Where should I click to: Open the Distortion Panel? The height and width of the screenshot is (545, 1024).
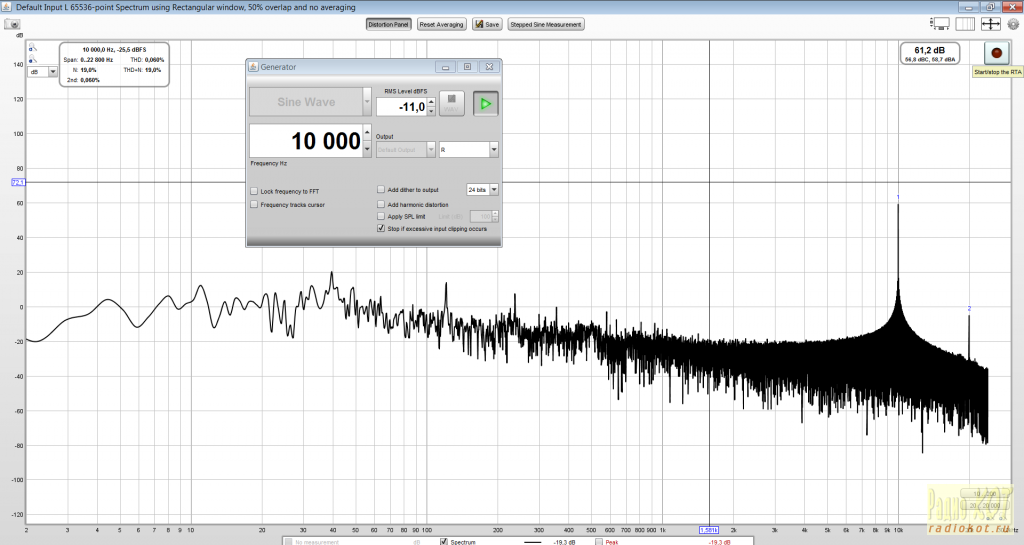click(x=388, y=24)
